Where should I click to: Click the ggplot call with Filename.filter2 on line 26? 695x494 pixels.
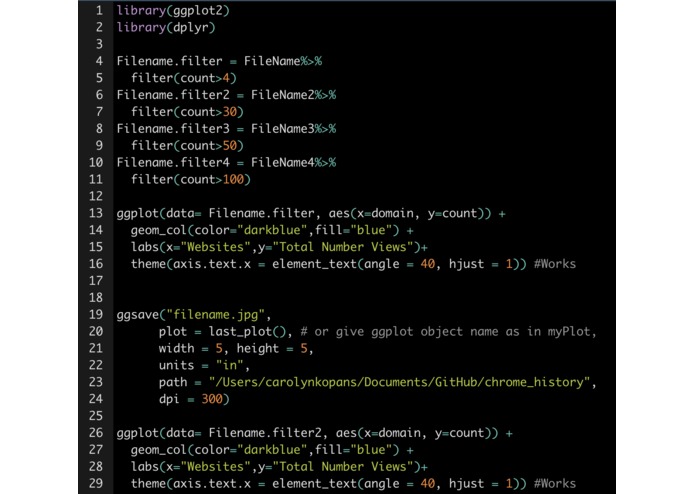[315, 433]
